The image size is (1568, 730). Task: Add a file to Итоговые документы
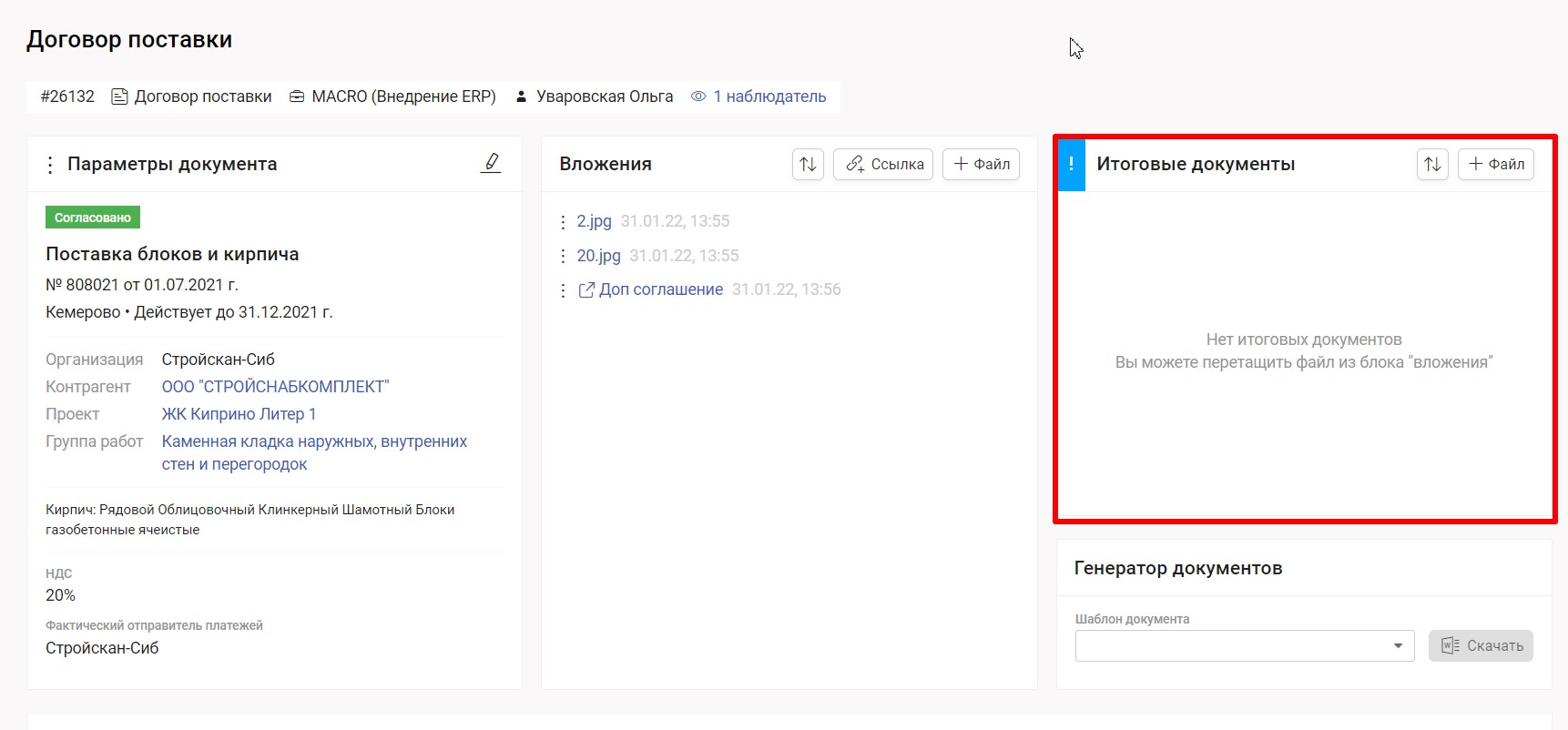[1496, 165]
